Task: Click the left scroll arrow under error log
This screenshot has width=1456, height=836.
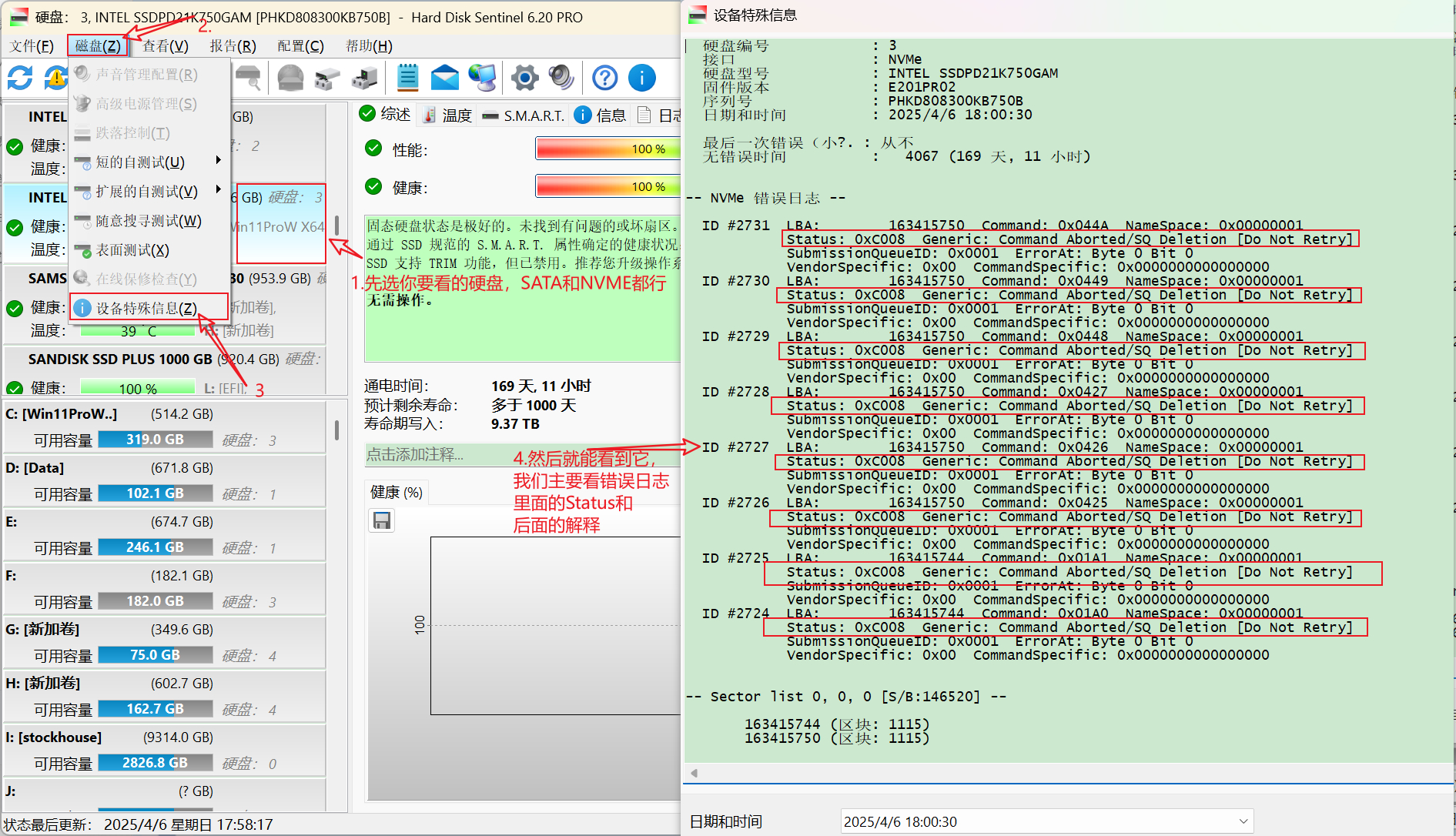Action: (694, 773)
